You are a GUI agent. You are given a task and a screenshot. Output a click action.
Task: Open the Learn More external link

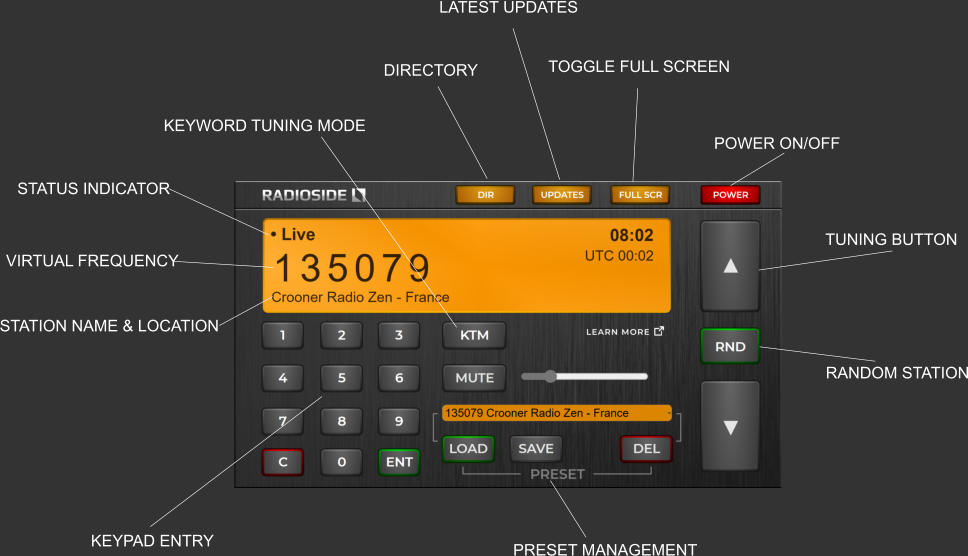624,332
